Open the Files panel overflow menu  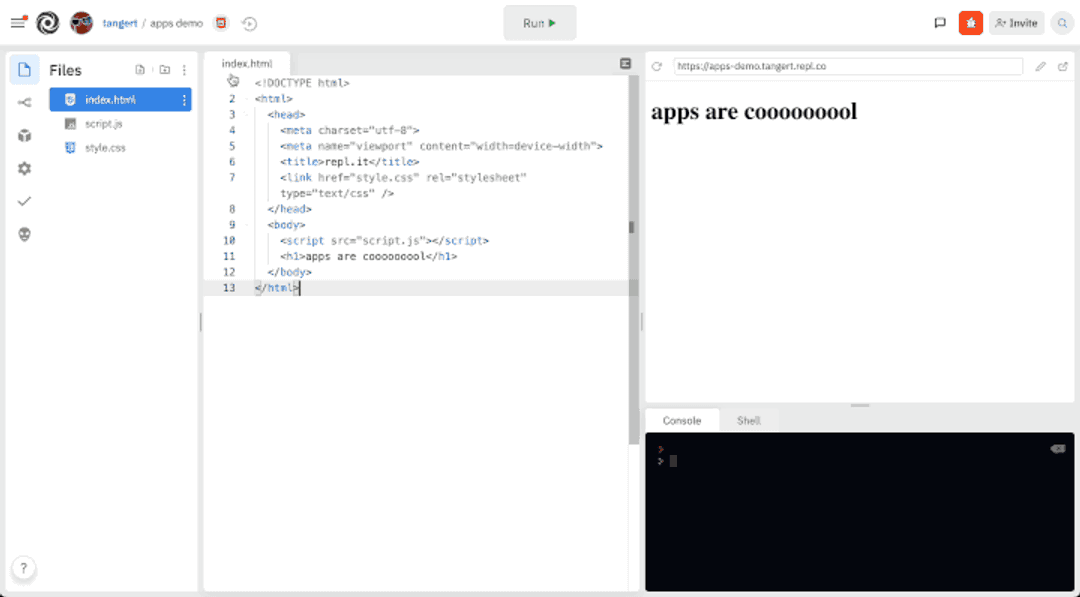point(184,69)
